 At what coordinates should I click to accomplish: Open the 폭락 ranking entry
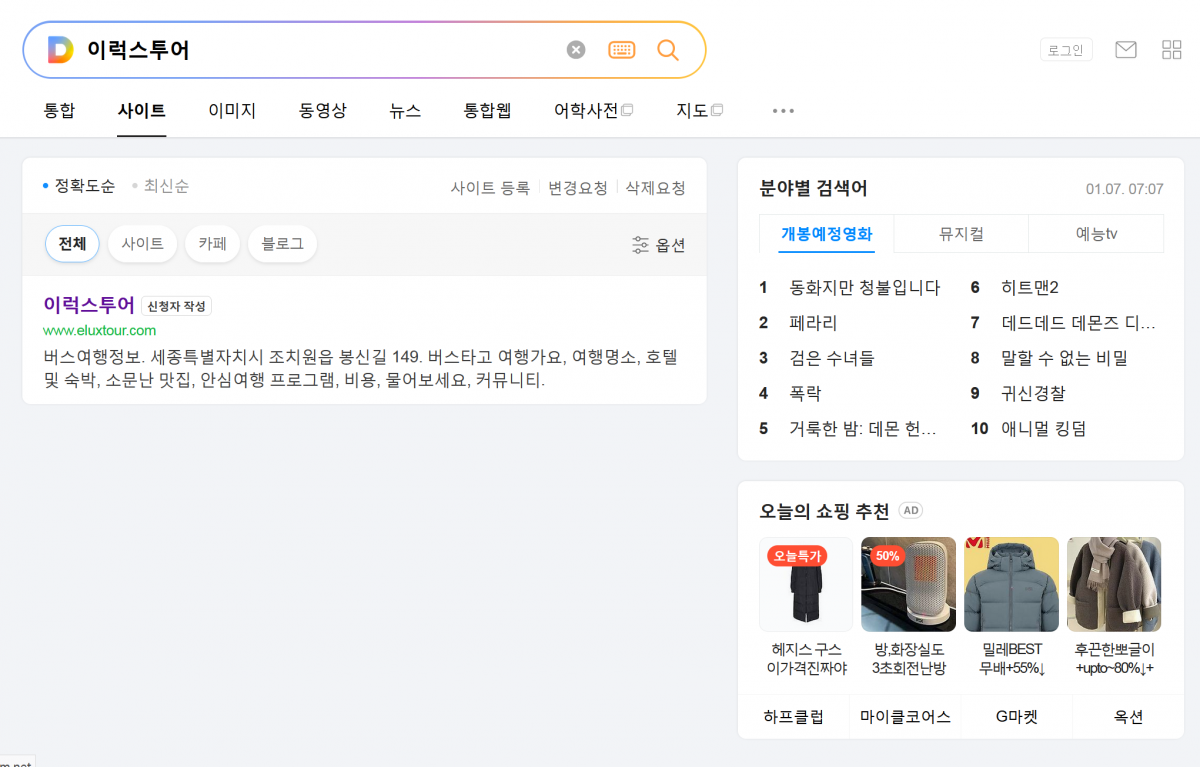point(805,393)
